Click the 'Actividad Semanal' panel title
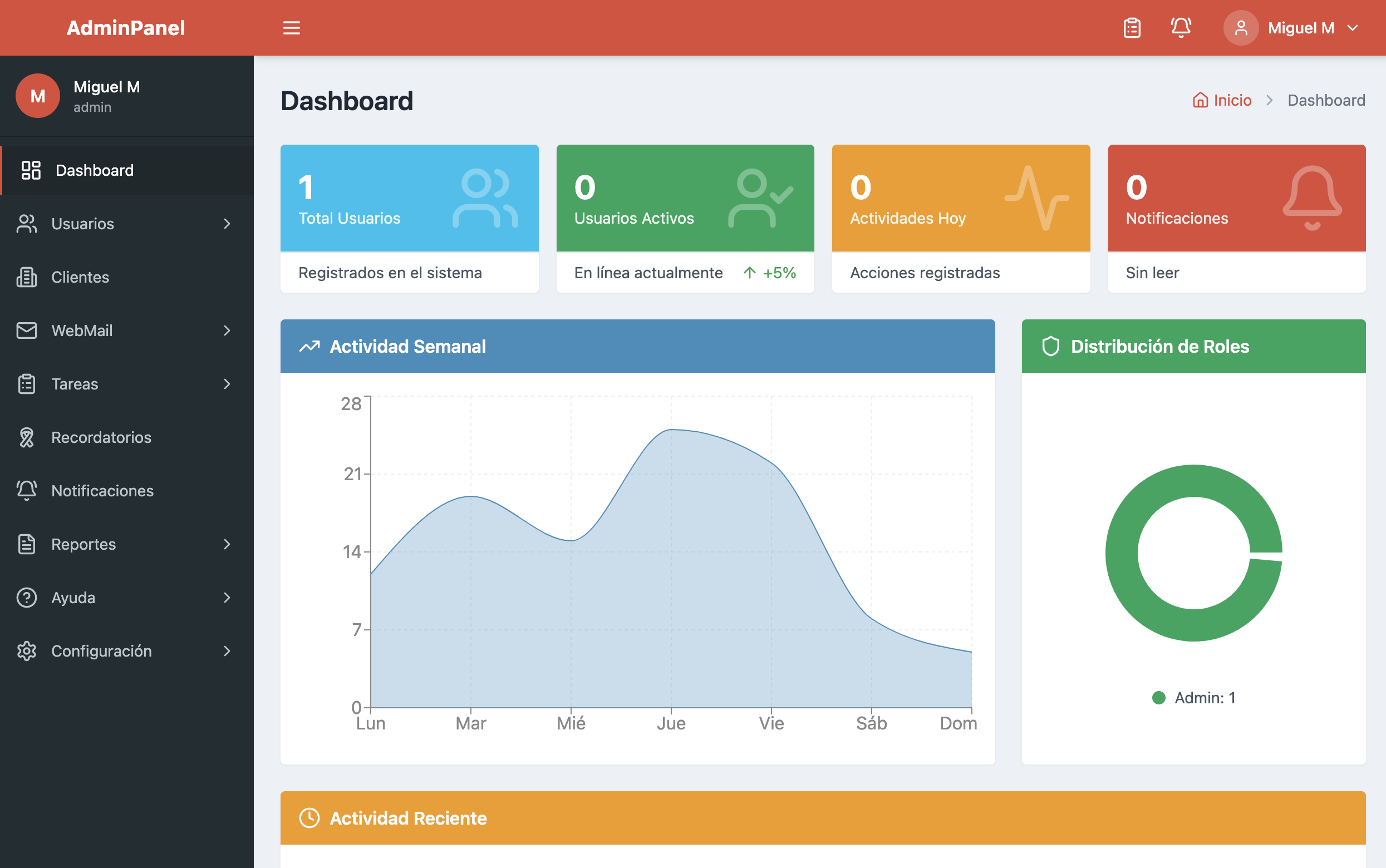Screen dimensions: 1386x868 (x=407, y=346)
